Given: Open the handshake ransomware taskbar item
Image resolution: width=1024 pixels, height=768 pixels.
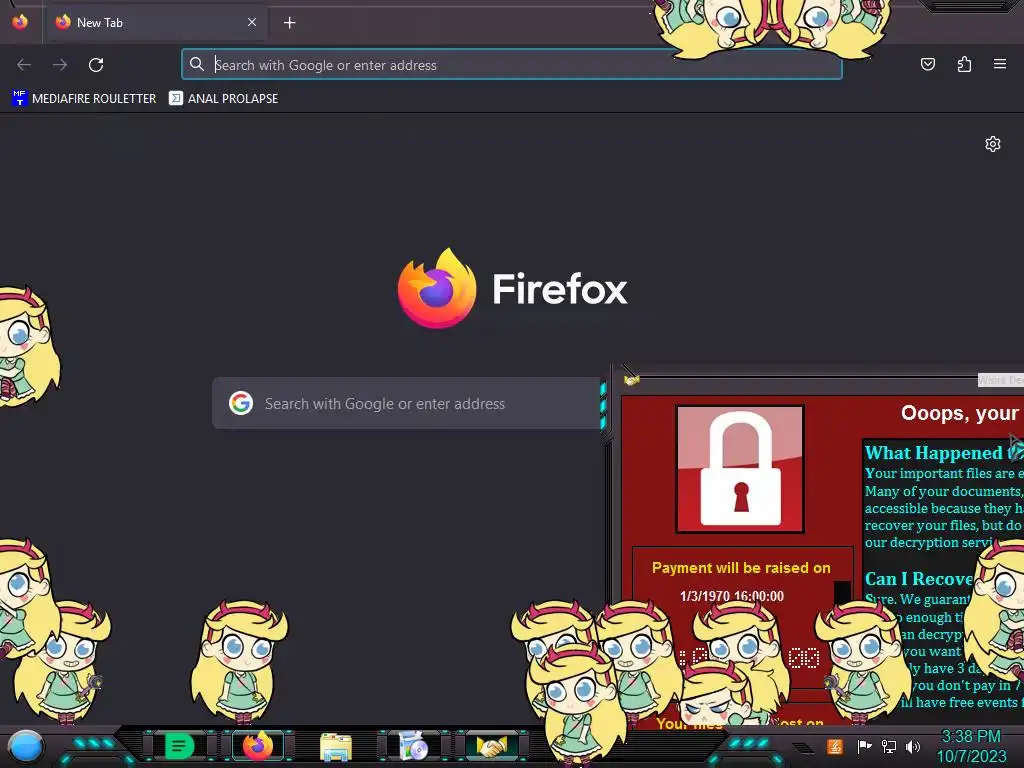Looking at the screenshot, I should [492, 746].
